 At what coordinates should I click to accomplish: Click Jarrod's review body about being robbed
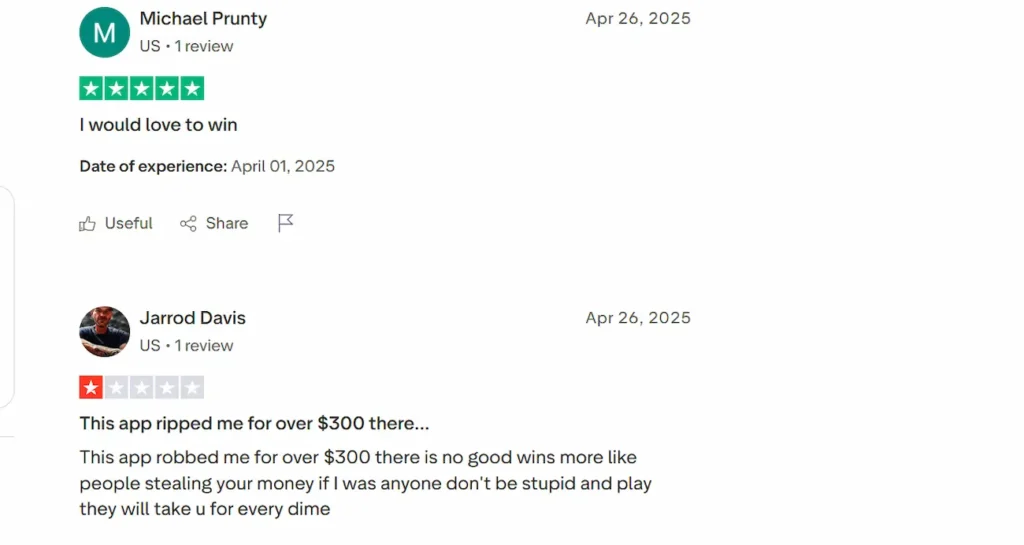[365, 483]
